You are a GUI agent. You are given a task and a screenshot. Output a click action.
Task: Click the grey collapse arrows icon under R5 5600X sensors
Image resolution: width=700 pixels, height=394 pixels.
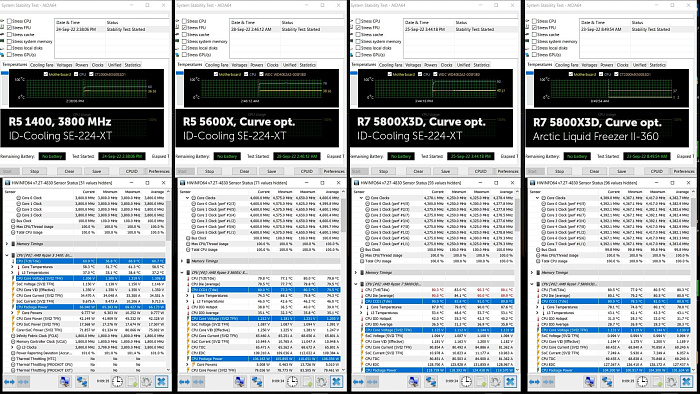coord(198,382)
